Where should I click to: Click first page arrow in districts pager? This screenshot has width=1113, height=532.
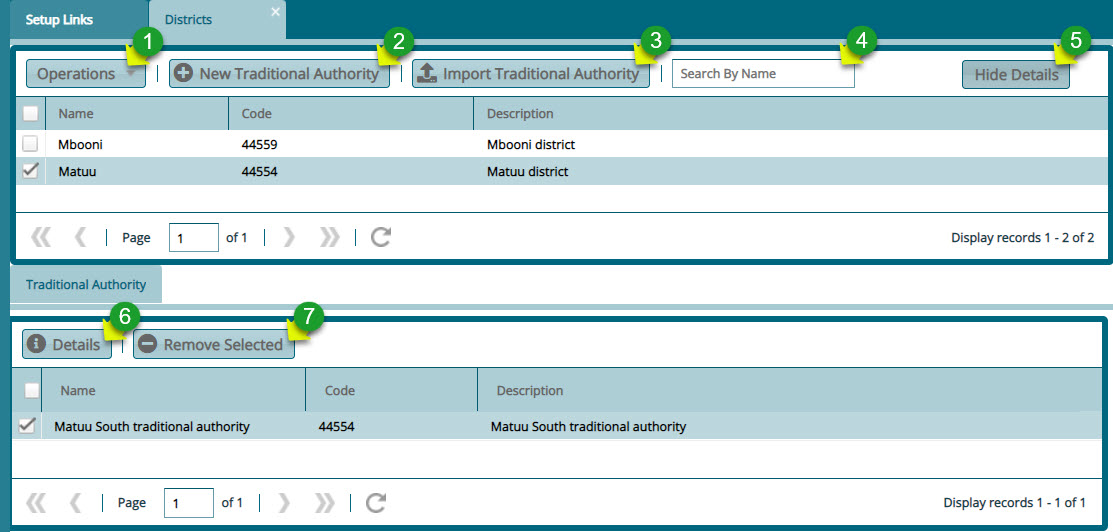tap(40, 238)
